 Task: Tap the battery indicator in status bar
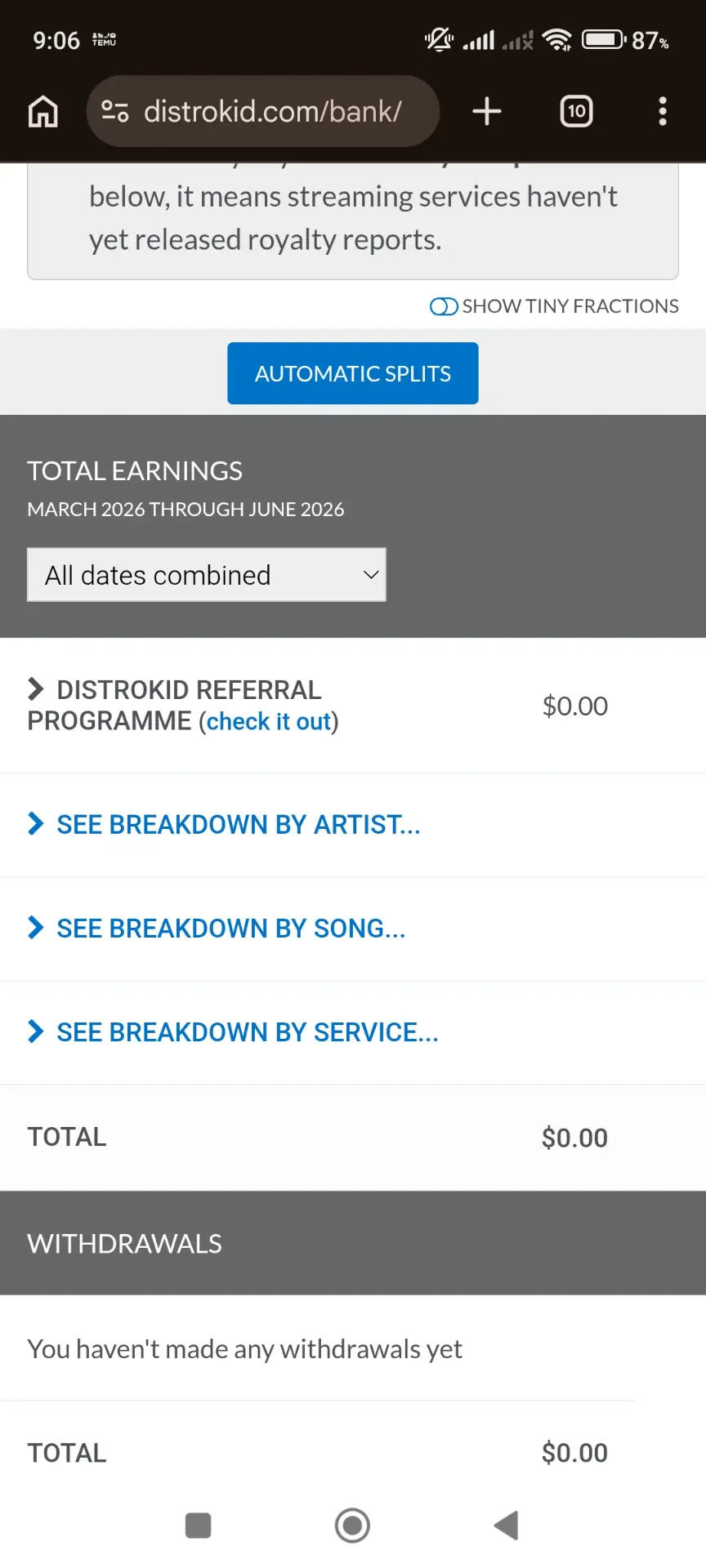[604, 39]
